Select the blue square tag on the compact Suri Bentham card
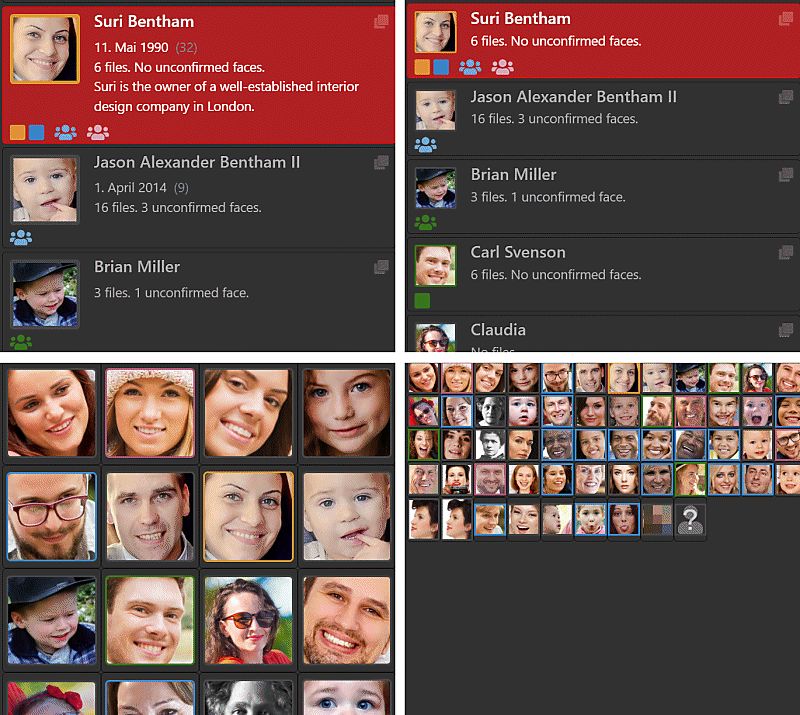This screenshot has height=715, width=800. [441, 67]
